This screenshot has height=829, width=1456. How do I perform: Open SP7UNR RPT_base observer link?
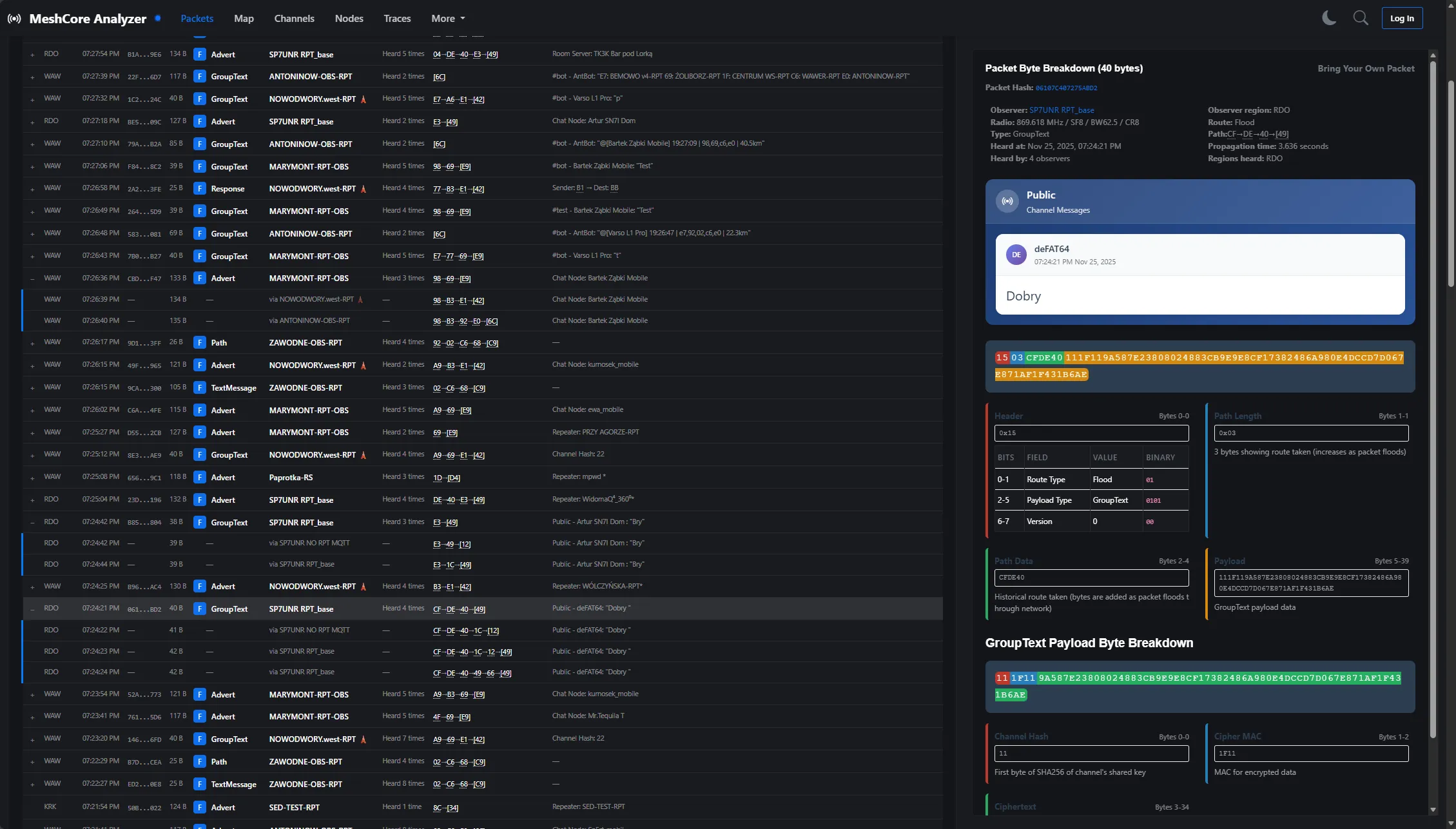[x=1061, y=110]
